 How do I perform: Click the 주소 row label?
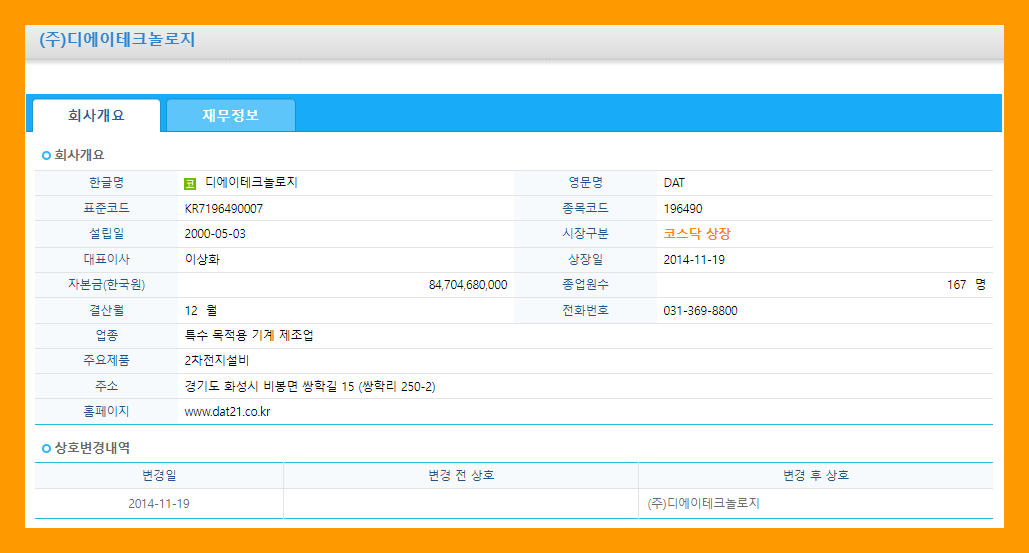click(106, 386)
